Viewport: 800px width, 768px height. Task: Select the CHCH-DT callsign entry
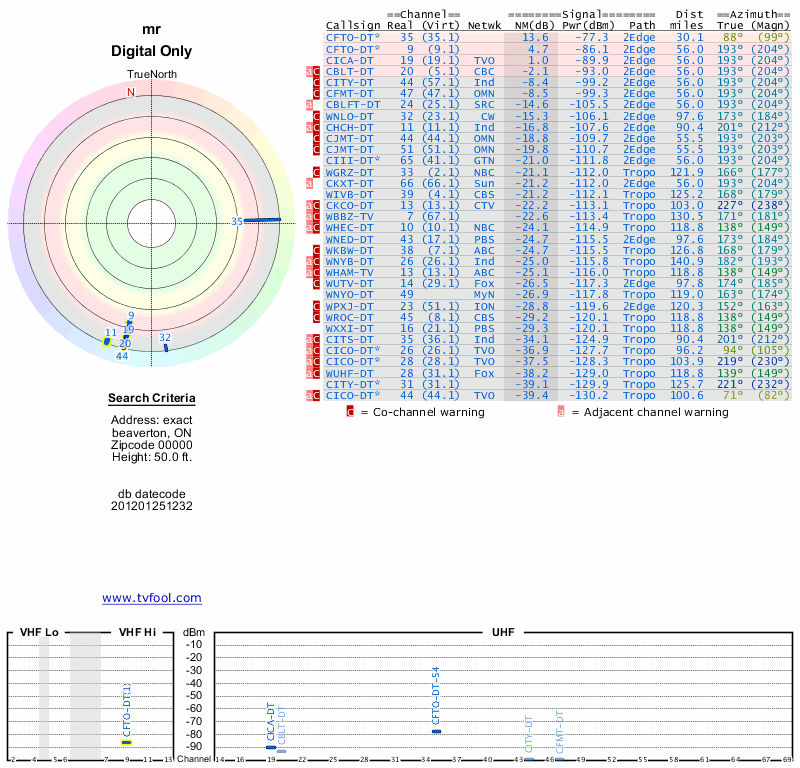(350, 127)
